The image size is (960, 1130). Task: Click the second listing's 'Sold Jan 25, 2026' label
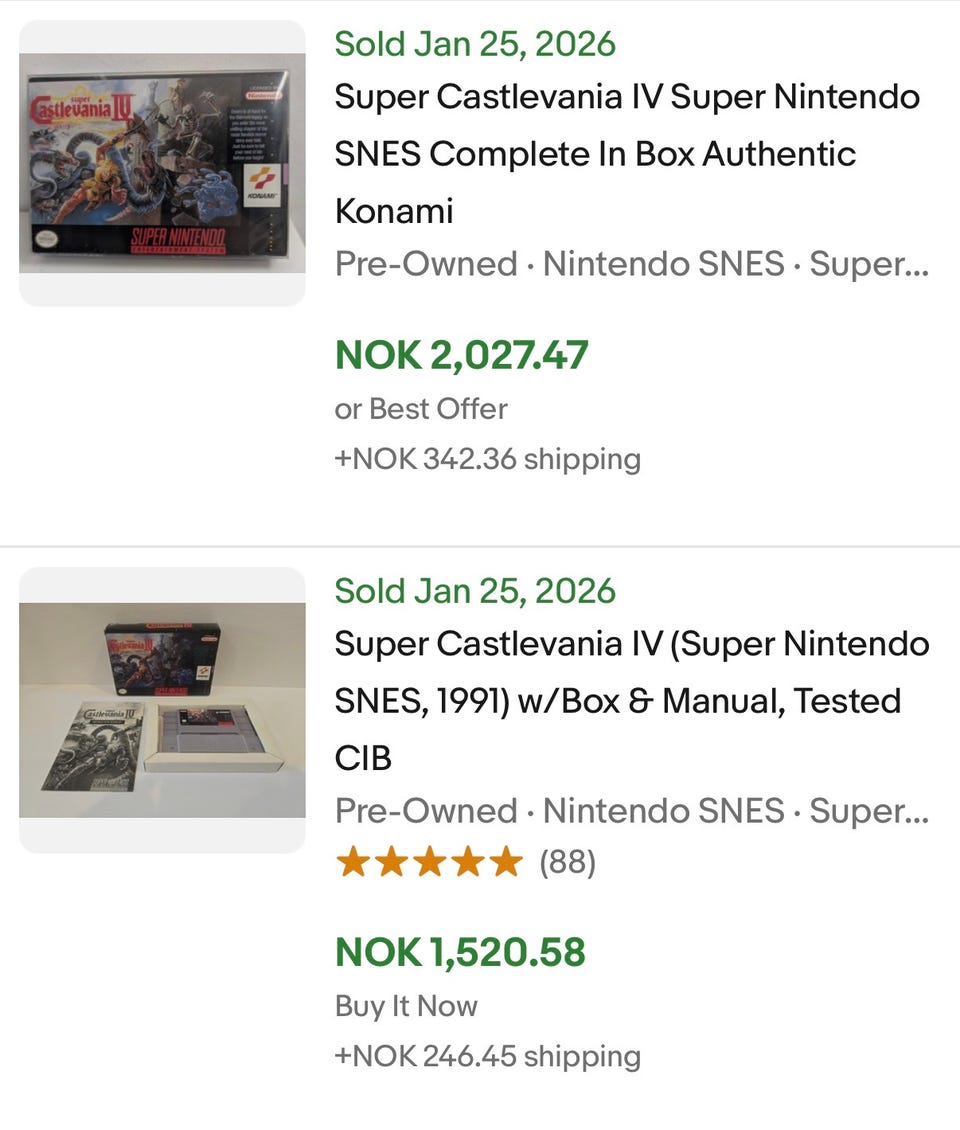pos(475,591)
